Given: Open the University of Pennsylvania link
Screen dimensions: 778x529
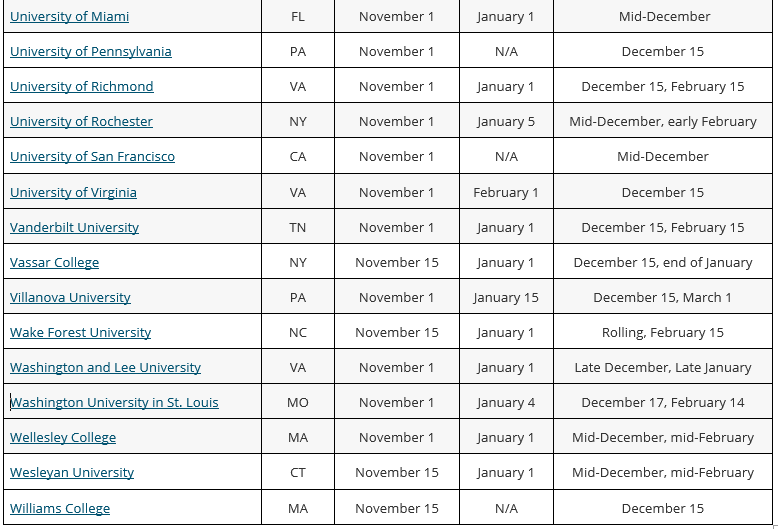Looking at the screenshot, I should pos(91,52).
